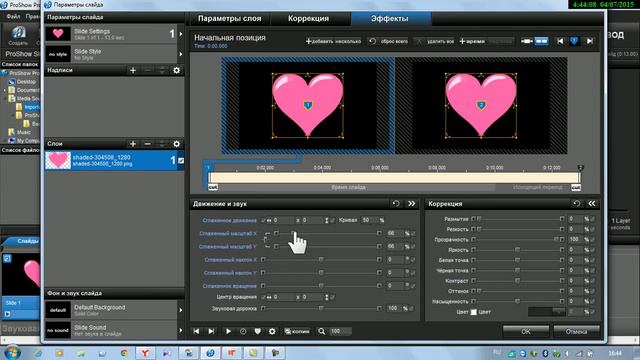This screenshot has width=640, height=360.
Task: Click копия copy button
Action: pos(297,331)
